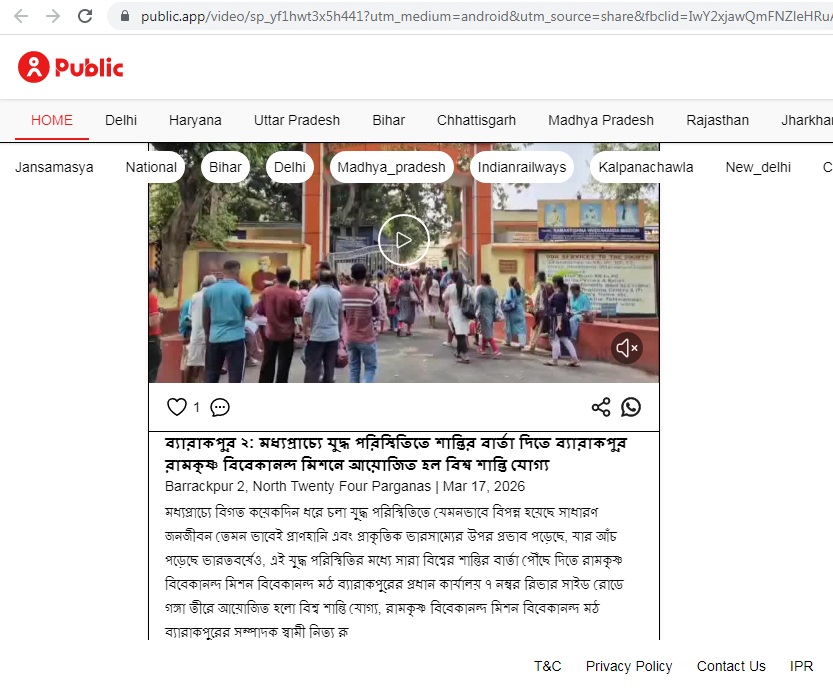Like the post with heart icon
The image size is (833, 688).
(x=177, y=407)
